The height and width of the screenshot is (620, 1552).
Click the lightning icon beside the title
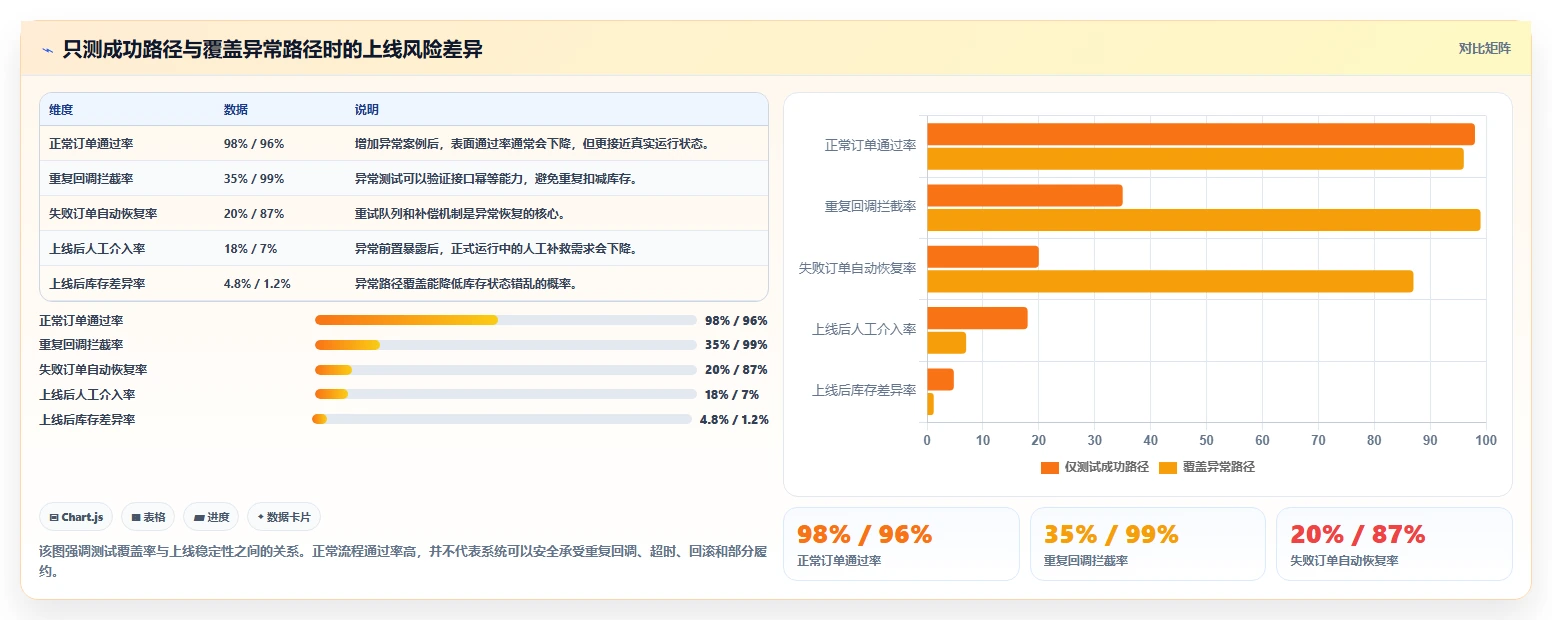(x=47, y=49)
